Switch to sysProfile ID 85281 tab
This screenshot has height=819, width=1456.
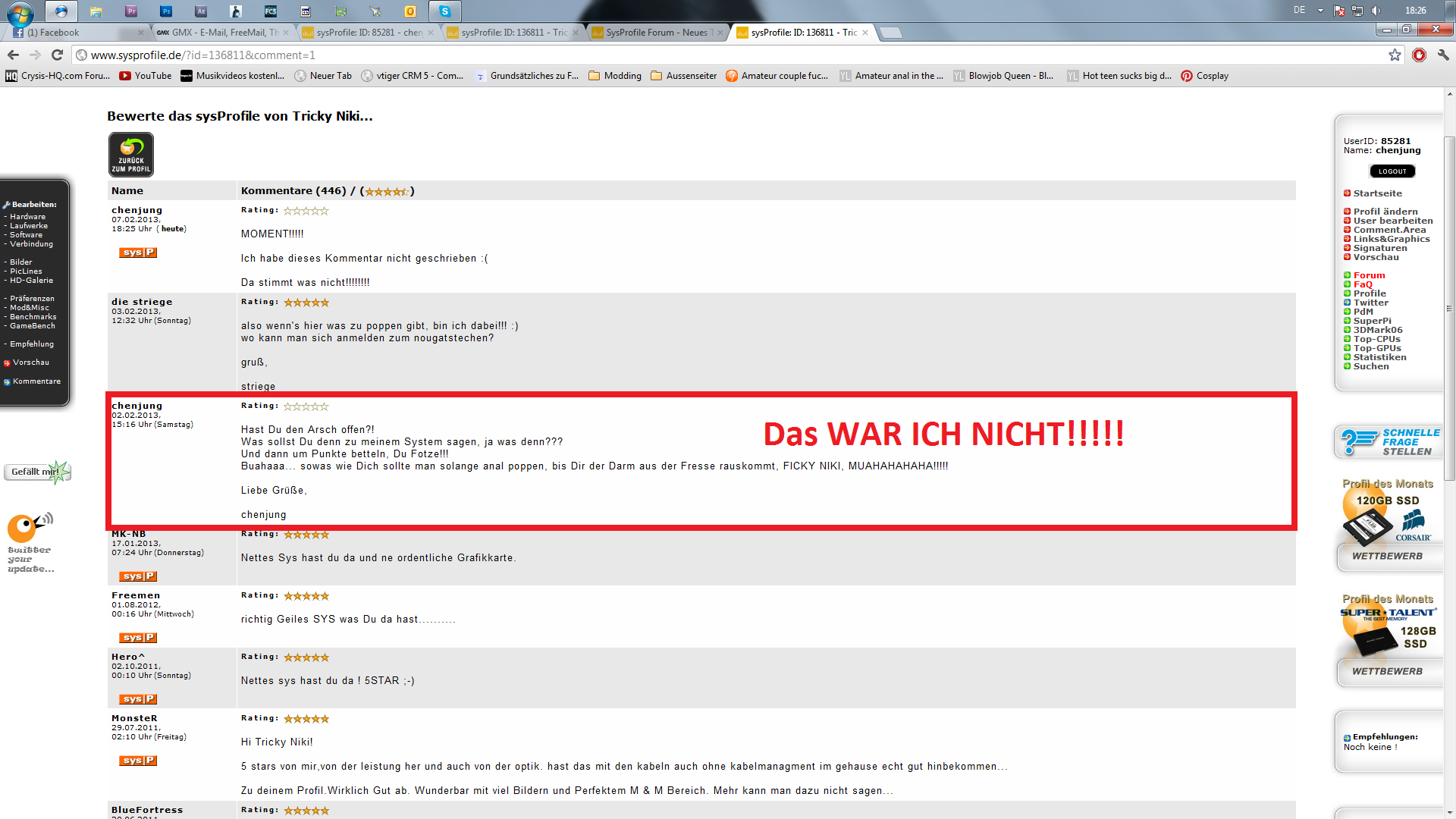pyautogui.click(x=368, y=33)
